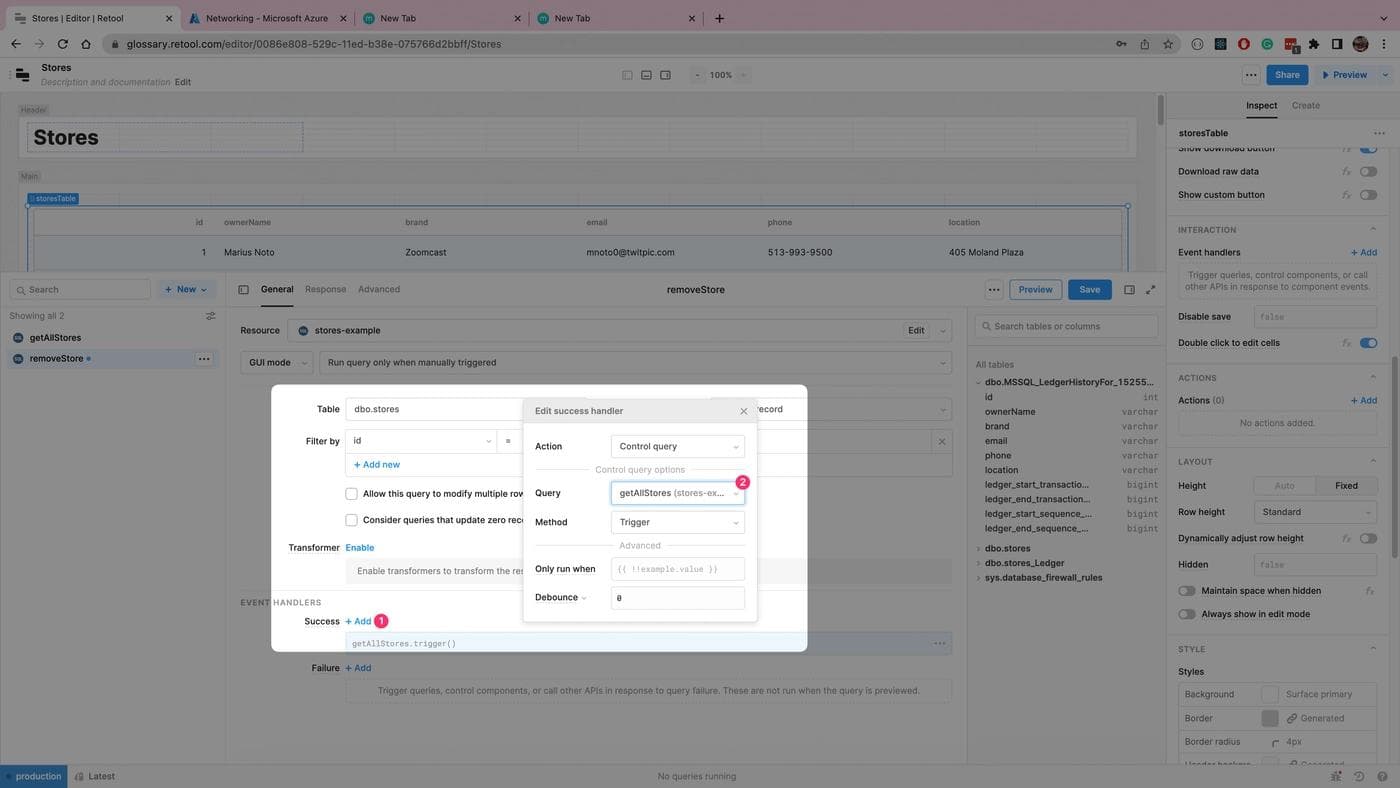Switch to the Response tab
This screenshot has height=788, width=1400.
(325, 290)
